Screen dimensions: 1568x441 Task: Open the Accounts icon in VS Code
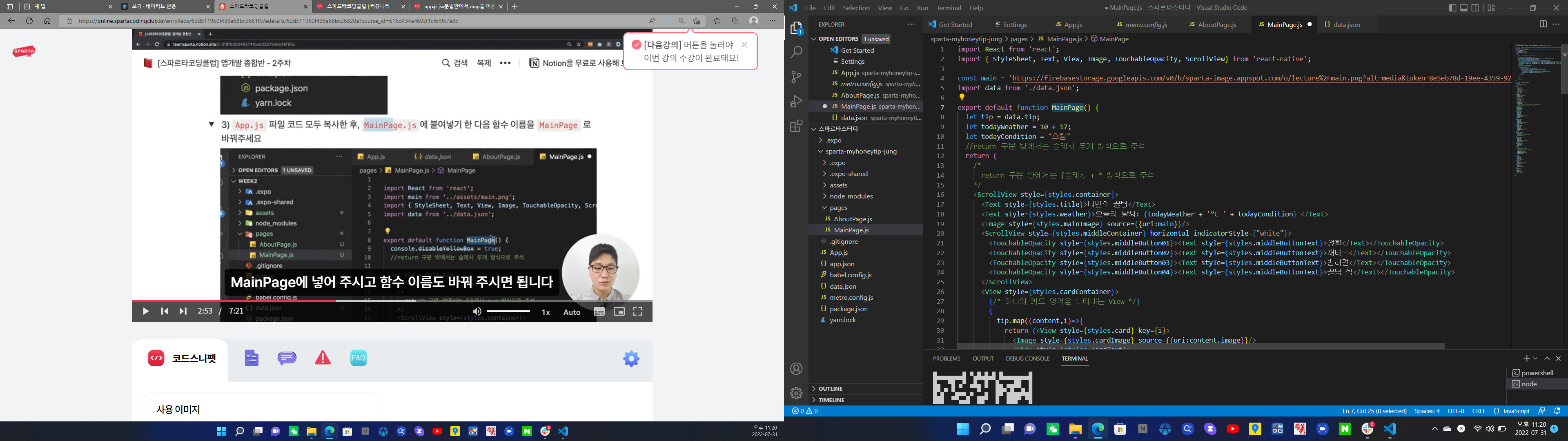[796, 369]
